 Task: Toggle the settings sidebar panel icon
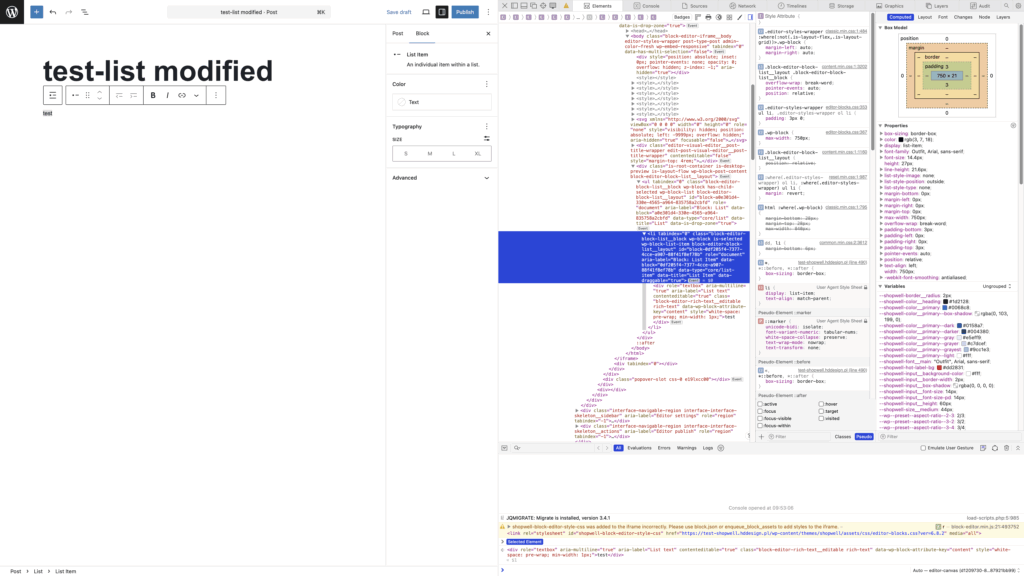tap(441, 12)
